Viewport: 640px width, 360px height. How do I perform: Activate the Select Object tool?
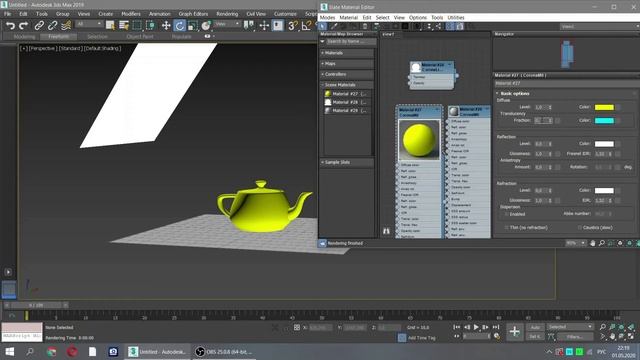[110, 26]
